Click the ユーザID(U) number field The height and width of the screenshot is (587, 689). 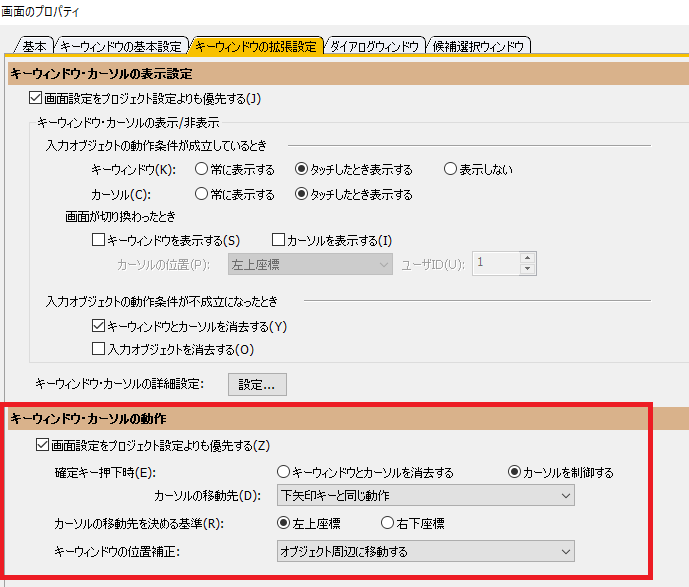pos(497,264)
